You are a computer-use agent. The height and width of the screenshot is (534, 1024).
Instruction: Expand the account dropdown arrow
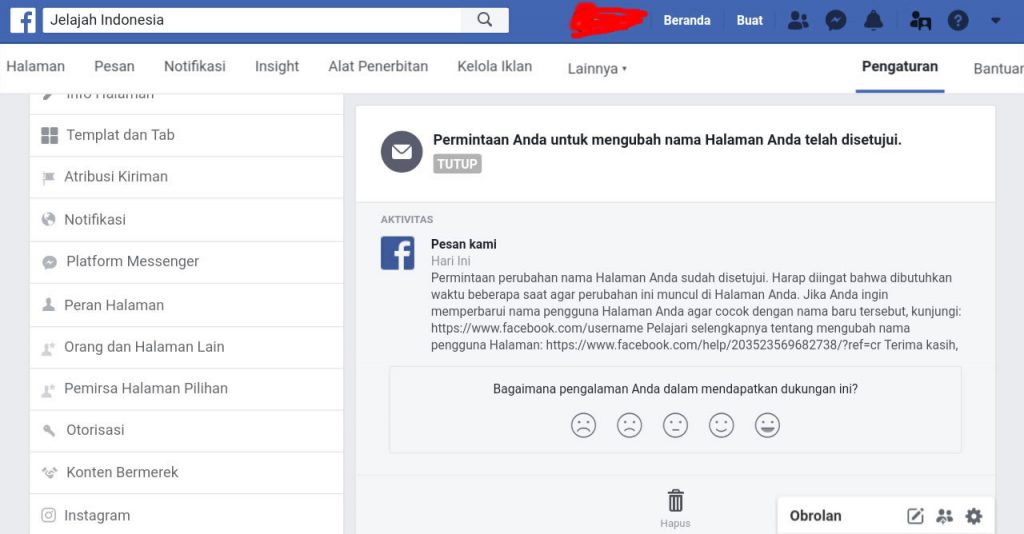(x=995, y=20)
